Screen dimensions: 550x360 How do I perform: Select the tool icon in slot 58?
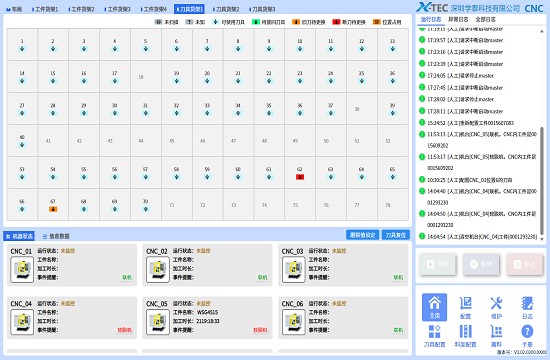[x=176, y=177]
